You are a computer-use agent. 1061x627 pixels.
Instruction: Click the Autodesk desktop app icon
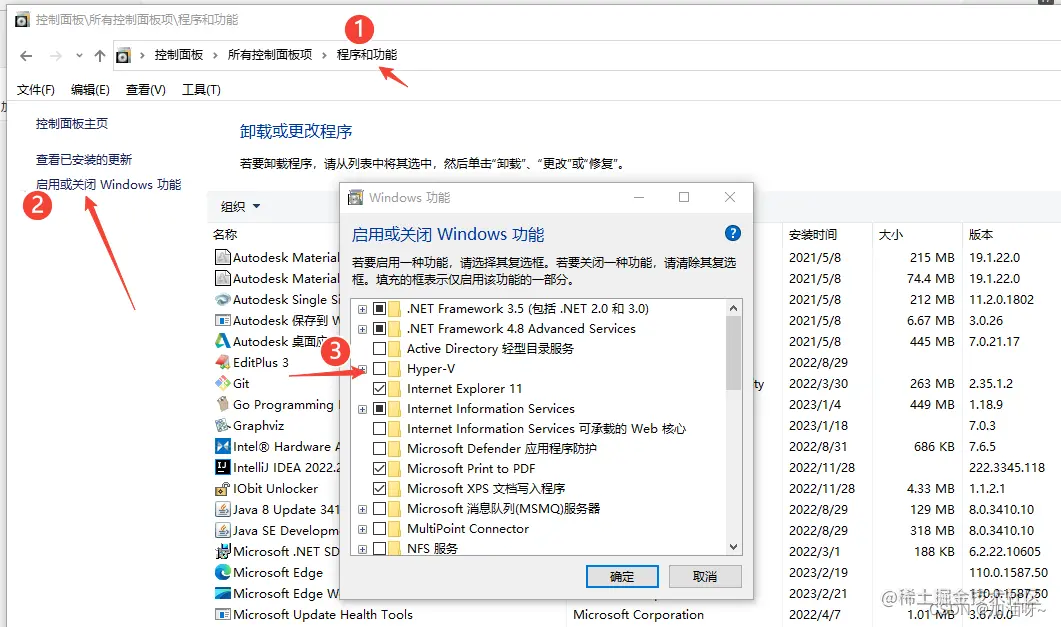tap(223, 342)
